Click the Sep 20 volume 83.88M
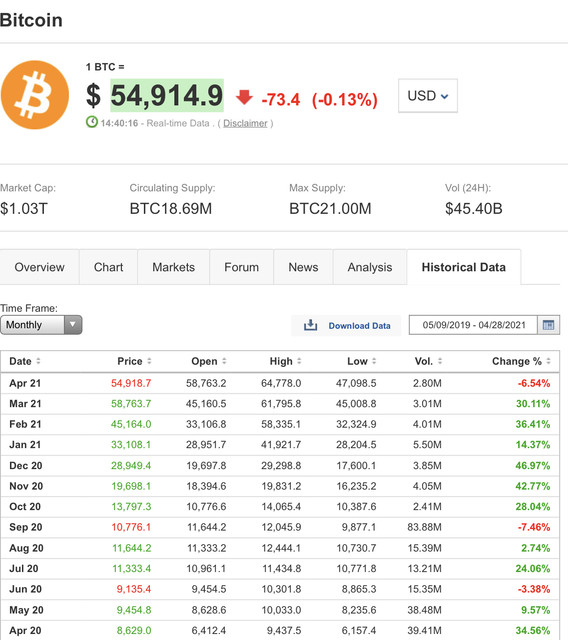This screenshot has height=640, width=568. pyautogui.click(x=424, y=527)
